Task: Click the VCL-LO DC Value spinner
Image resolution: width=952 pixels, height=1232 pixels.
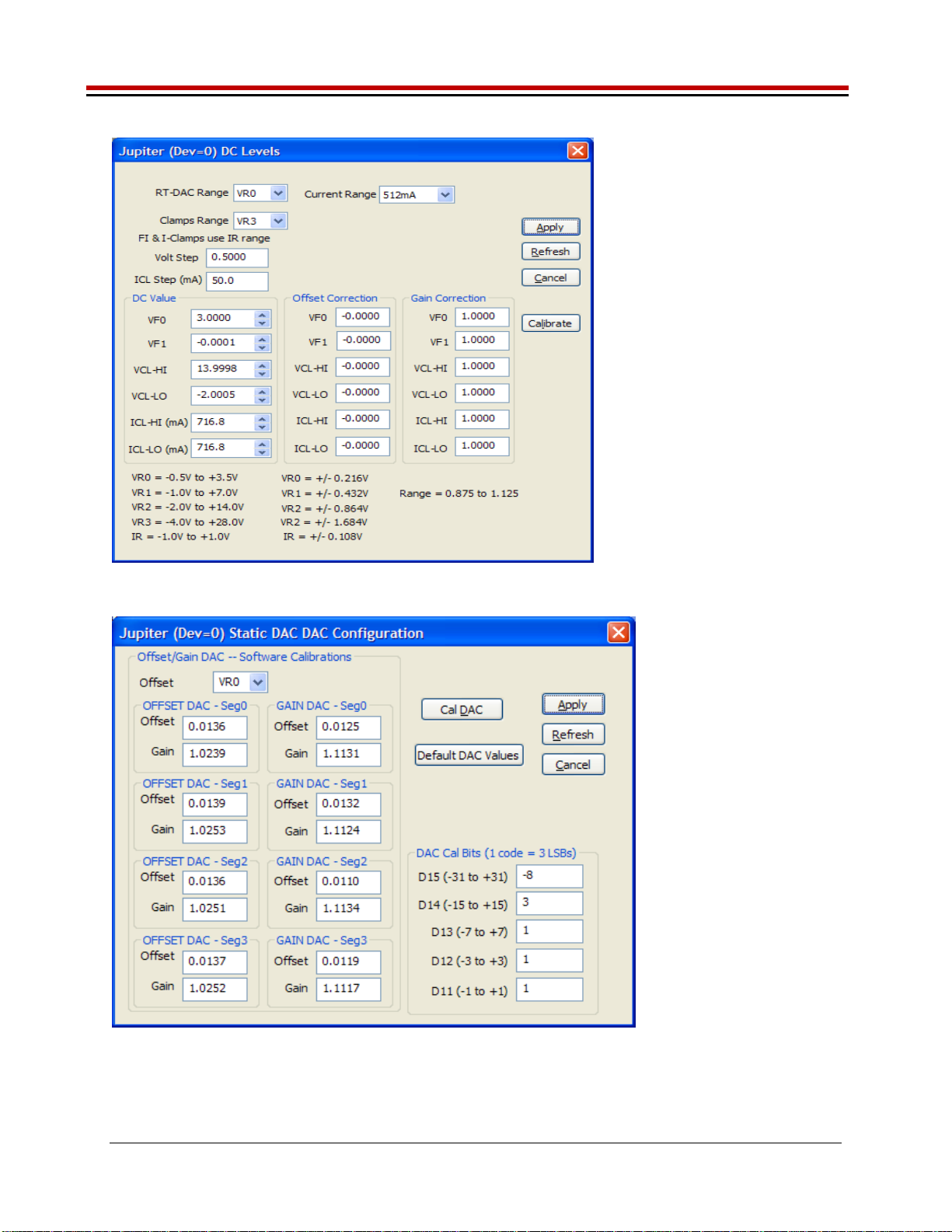Action: 263,395
